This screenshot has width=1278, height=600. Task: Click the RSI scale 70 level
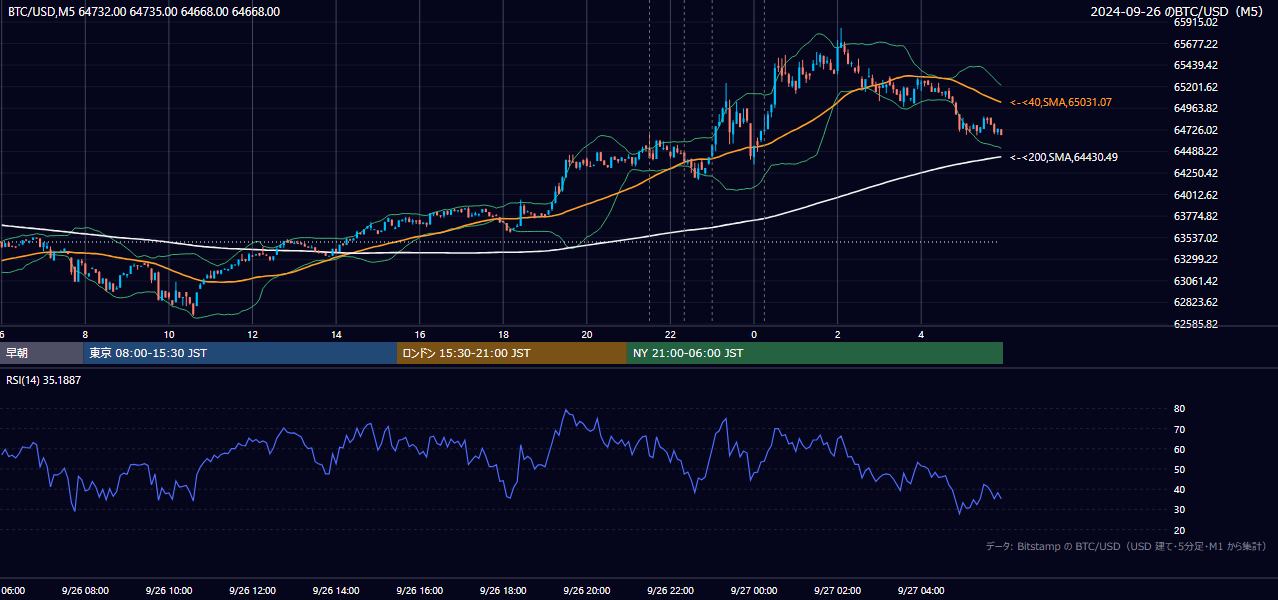coord(1179,429)
